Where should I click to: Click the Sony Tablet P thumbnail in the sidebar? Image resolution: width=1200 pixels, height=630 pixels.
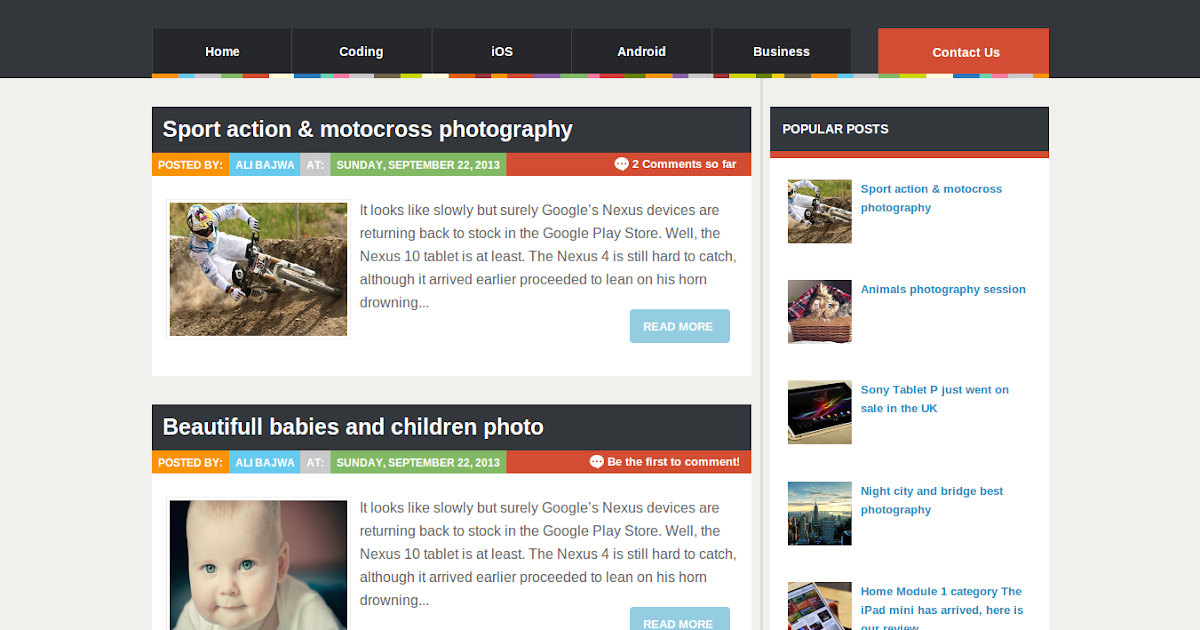pos(819,412)
